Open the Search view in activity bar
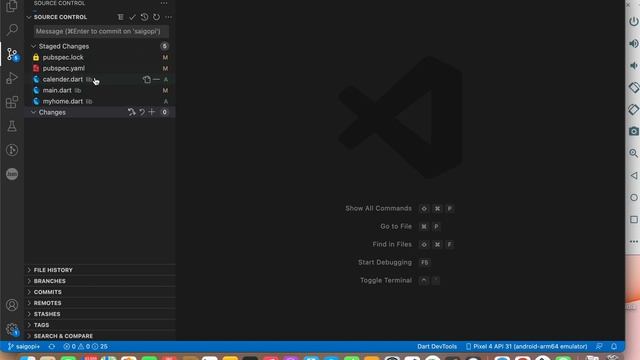The height and width of the screenshot is (360, 640). tap(12, 29)
